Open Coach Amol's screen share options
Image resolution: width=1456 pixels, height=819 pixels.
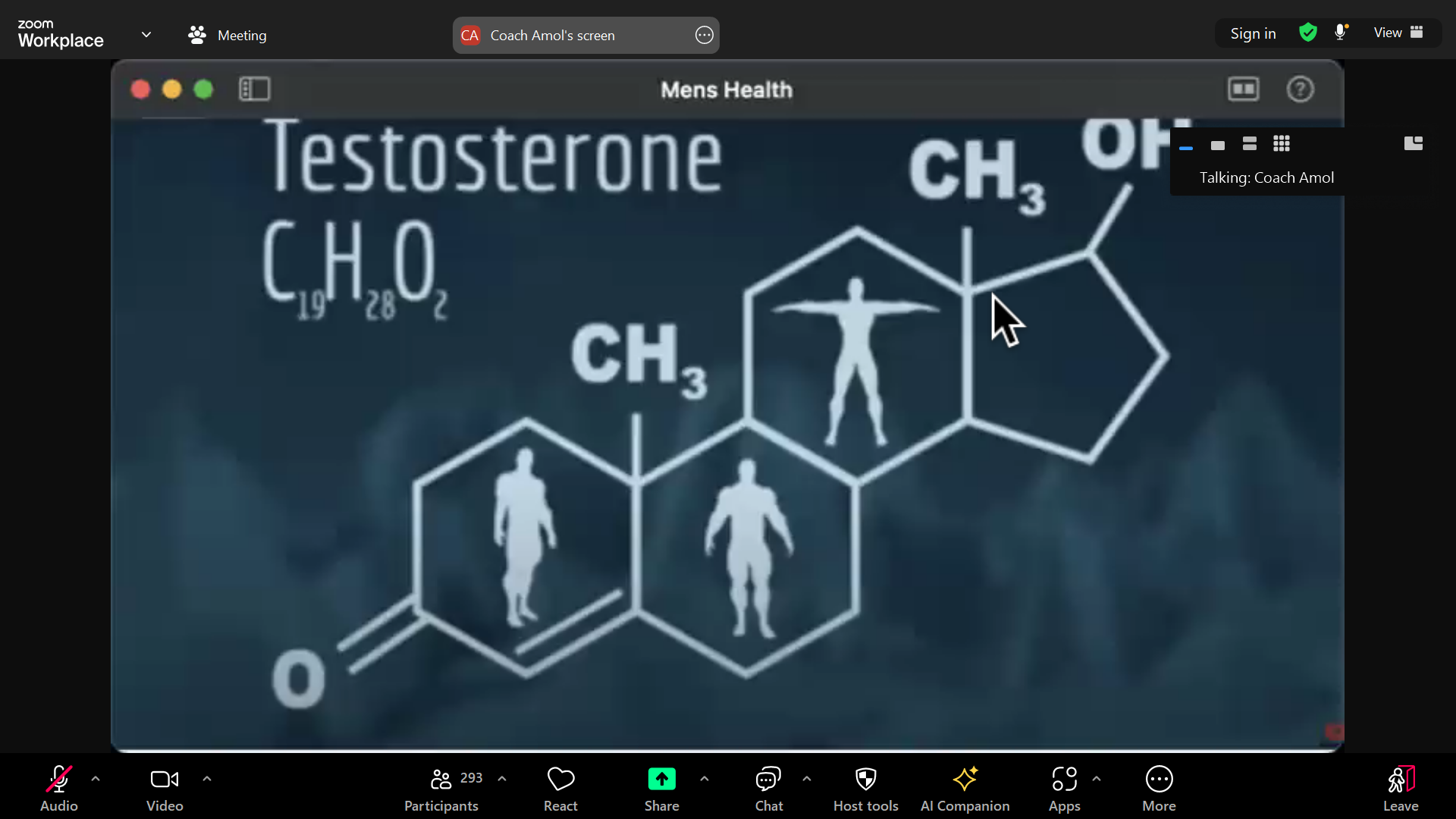704,35
